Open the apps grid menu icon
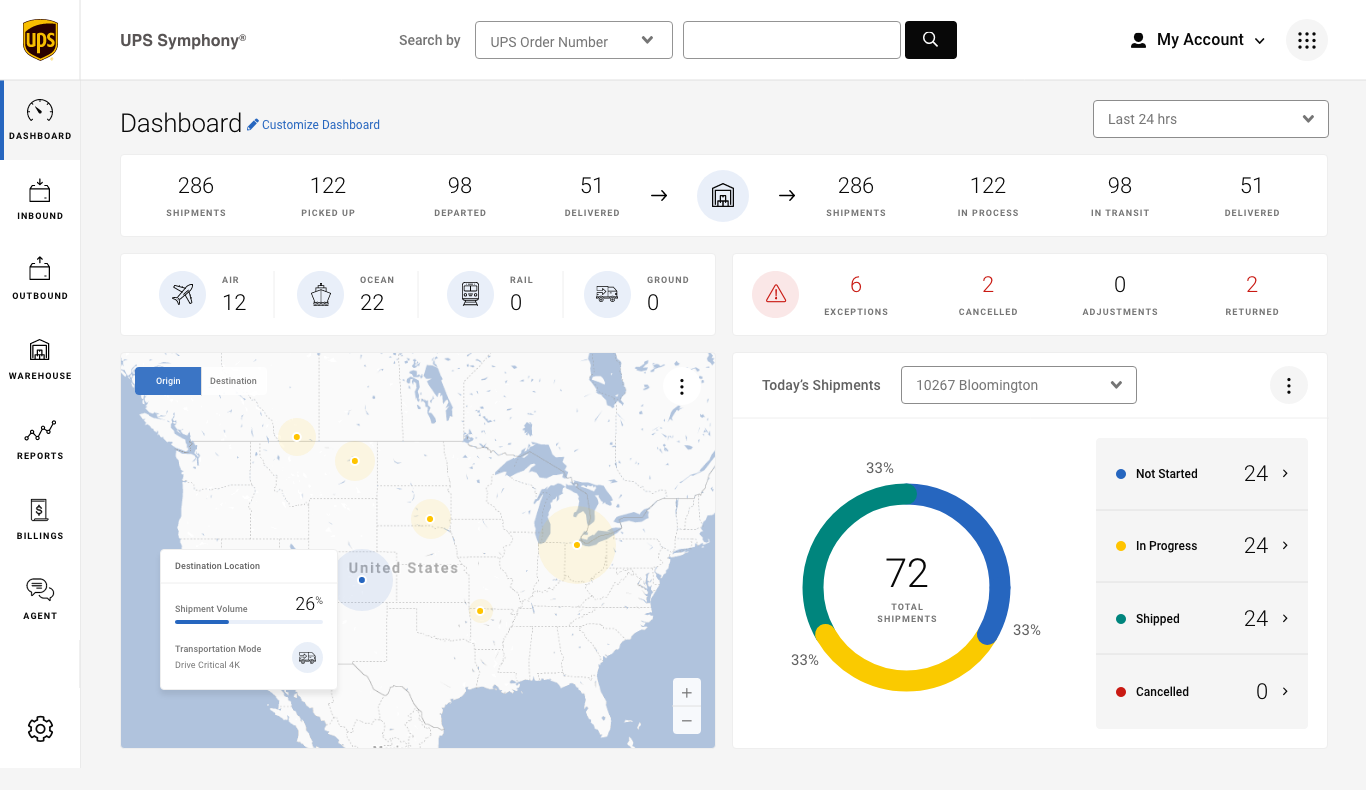Viewport: 1366px width, 790px height. point(1306,40)
